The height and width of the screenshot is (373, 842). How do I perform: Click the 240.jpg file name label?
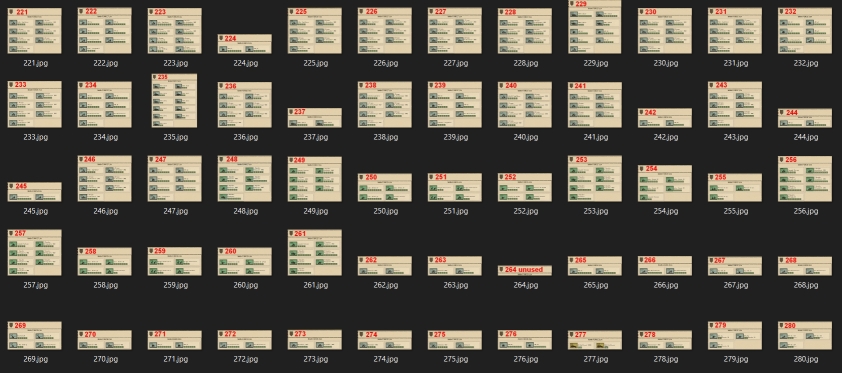coord(525,137)
